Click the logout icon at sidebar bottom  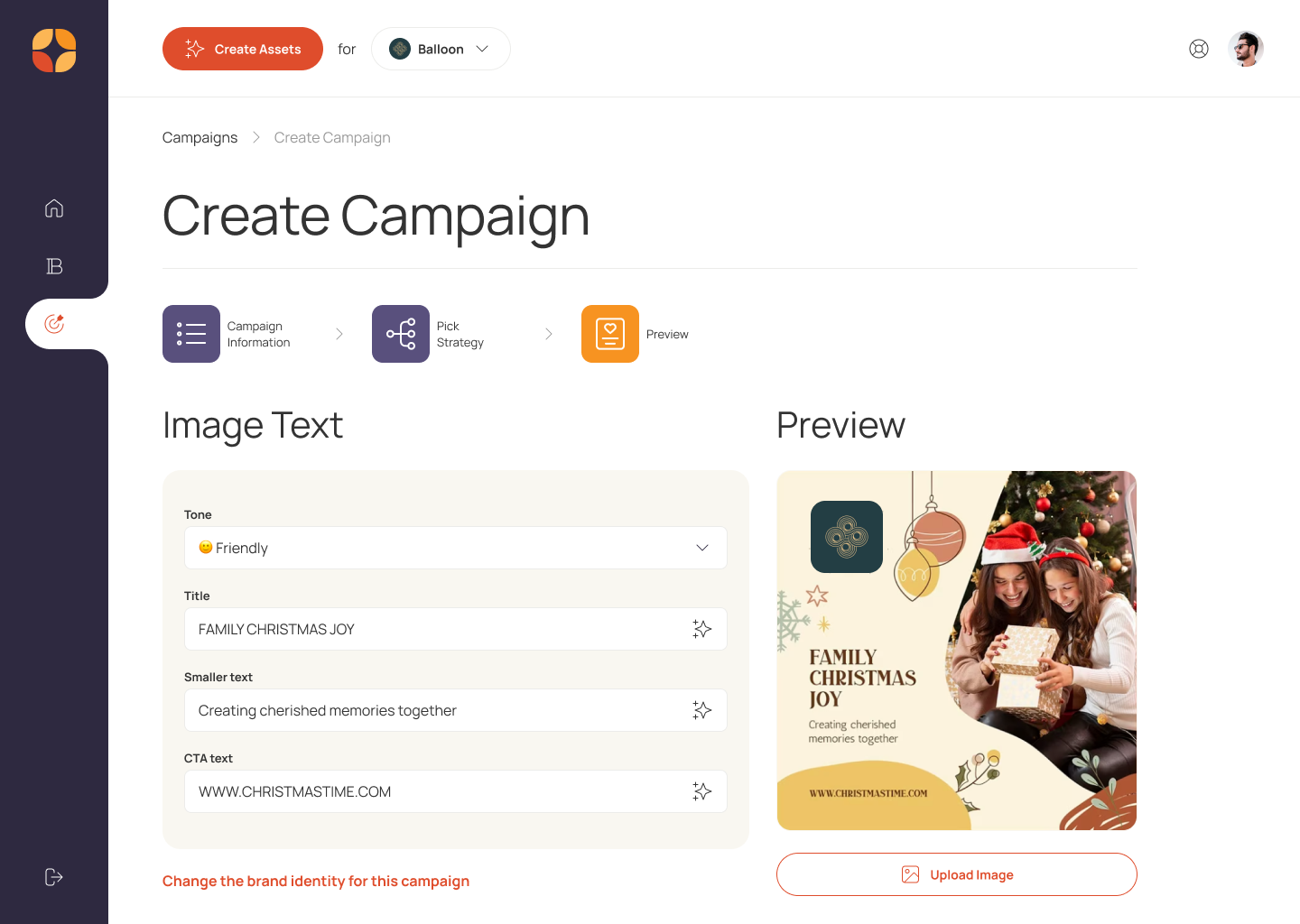click(54, 877)
